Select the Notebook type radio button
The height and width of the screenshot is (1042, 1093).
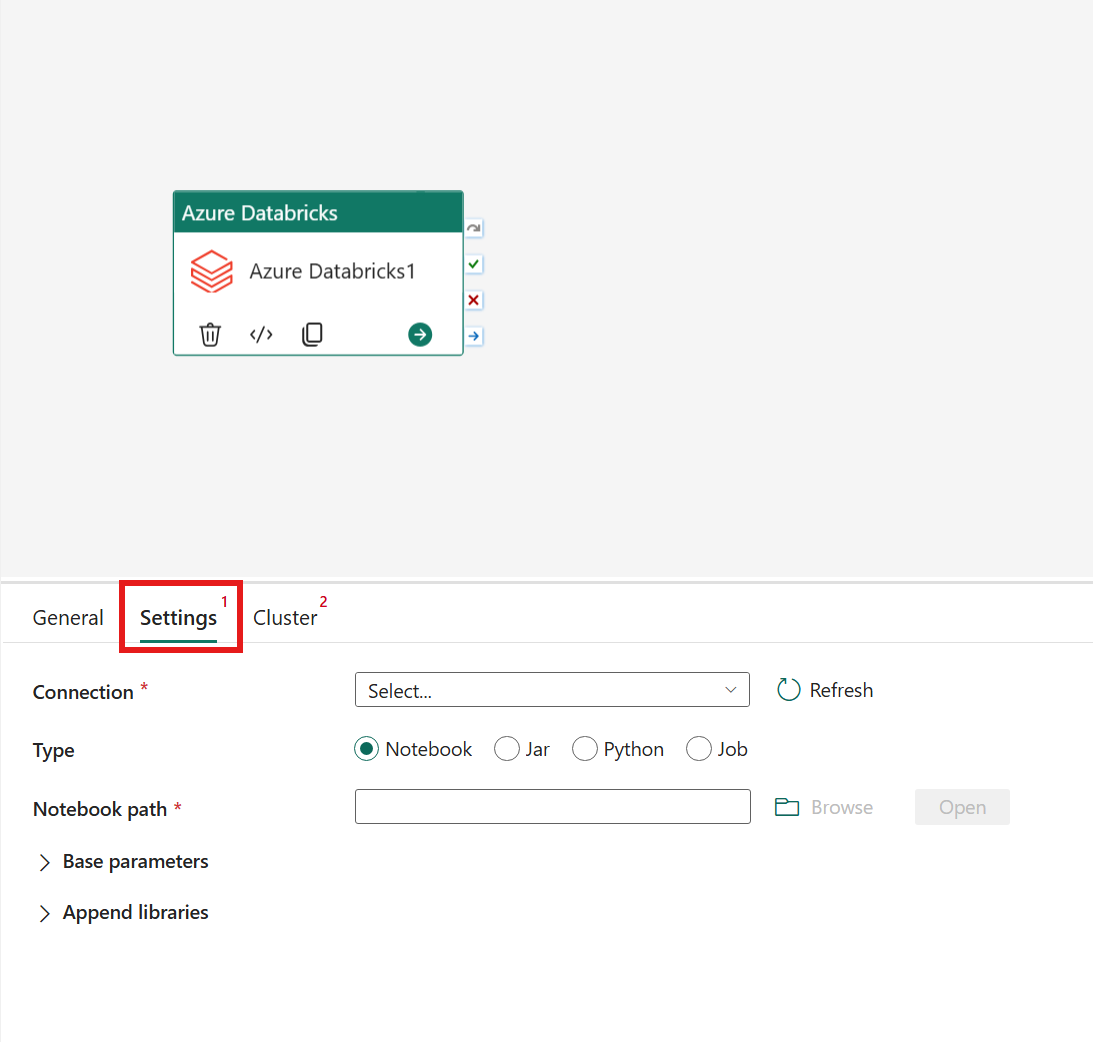(x=366, y=749)
